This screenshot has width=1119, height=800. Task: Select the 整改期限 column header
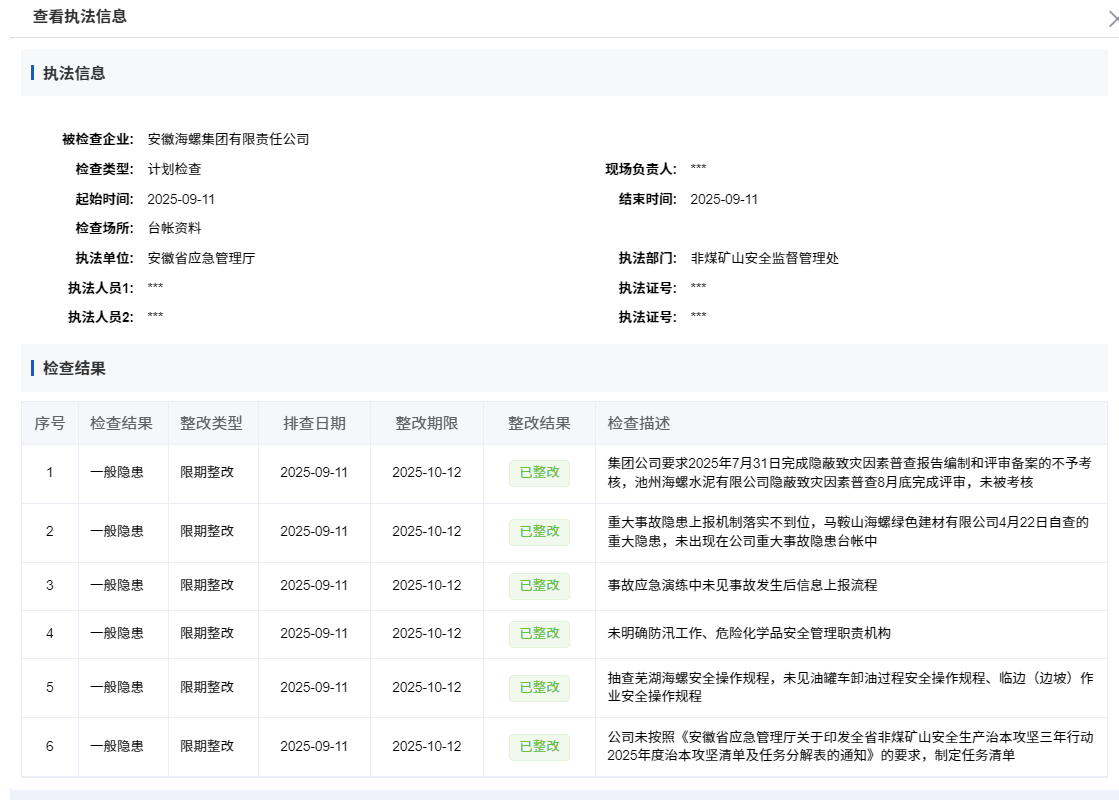coord(427,423)
